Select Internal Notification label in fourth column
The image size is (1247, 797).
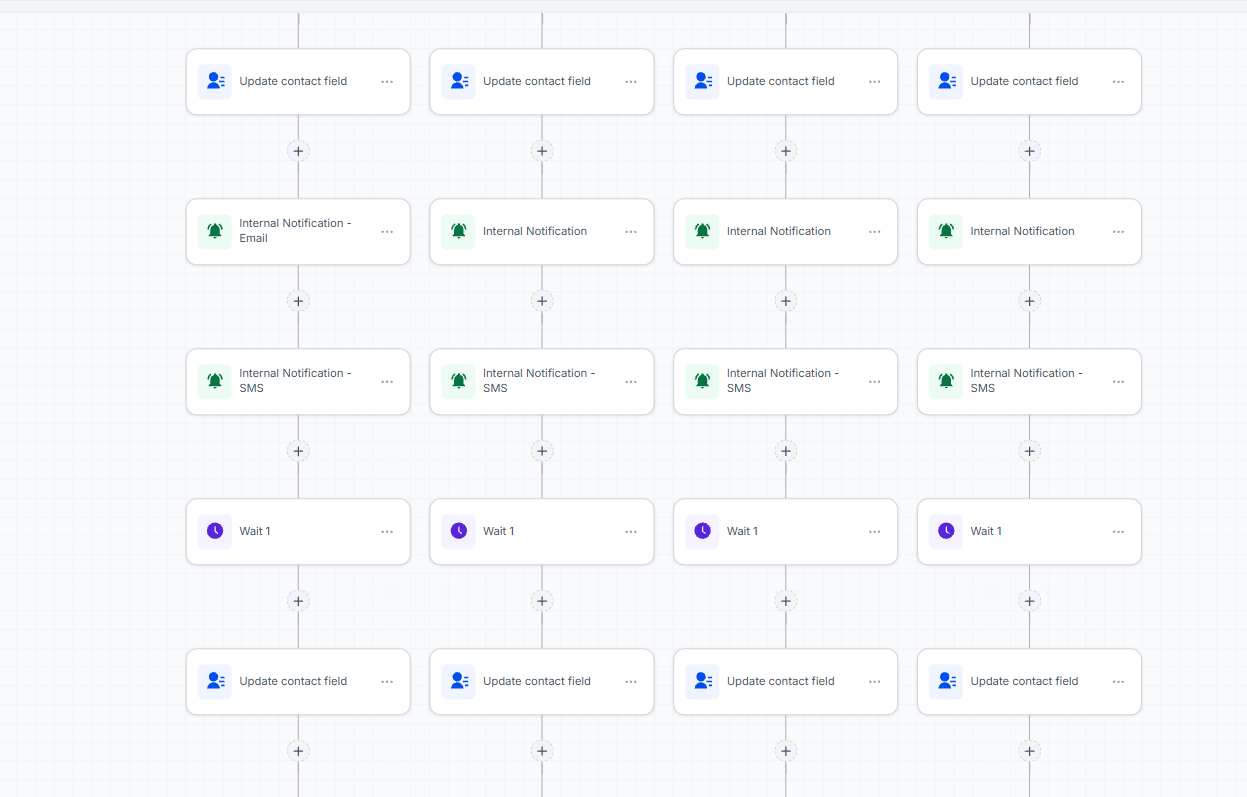(x=1022, y=231)
